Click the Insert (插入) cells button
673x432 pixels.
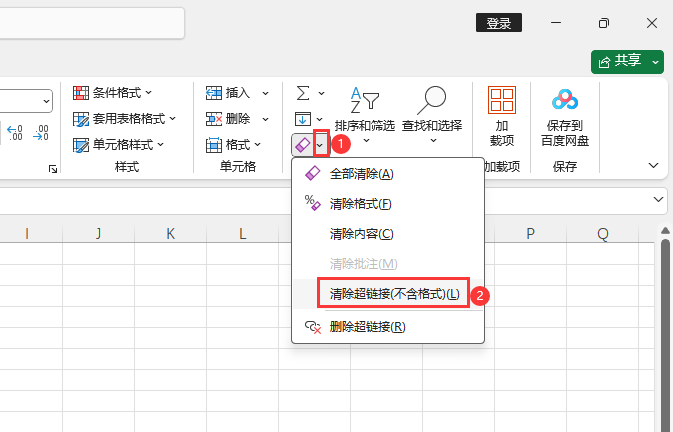coord(228,93)
